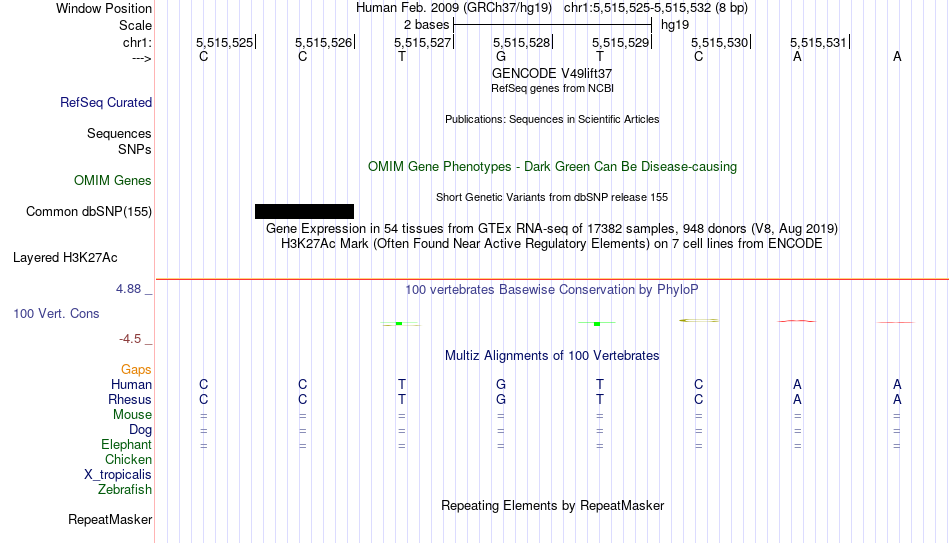950x543 pixels.
Task: Click the Rhesus row base G
Action: point(500,399)
